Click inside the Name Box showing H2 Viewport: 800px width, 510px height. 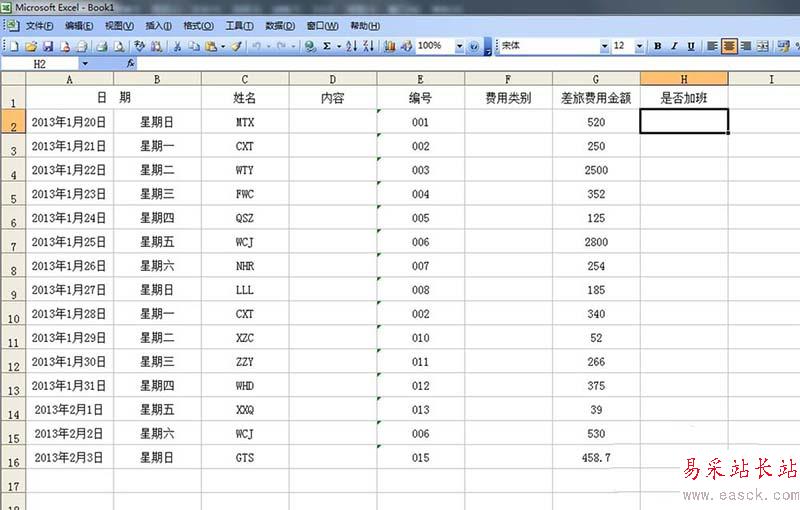point(40,64)
